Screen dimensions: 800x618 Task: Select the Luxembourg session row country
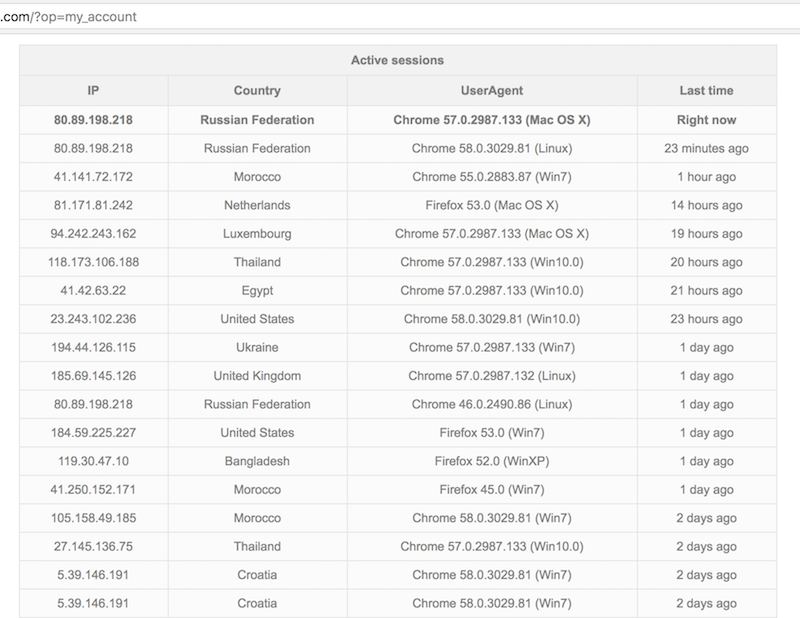257,234
